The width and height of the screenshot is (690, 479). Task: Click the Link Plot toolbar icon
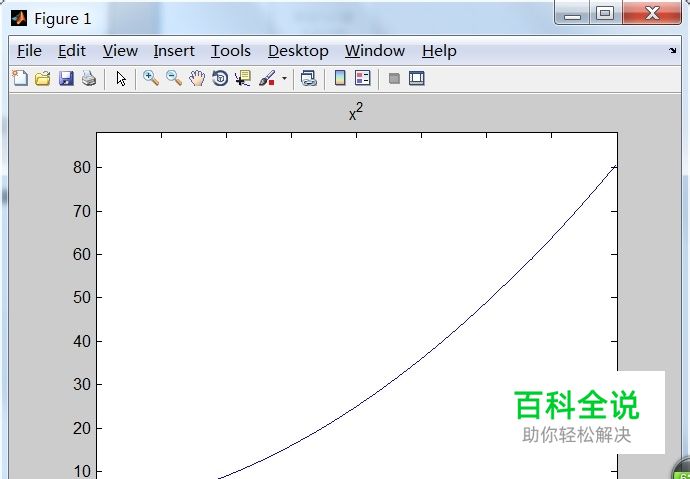coord(309,79)
